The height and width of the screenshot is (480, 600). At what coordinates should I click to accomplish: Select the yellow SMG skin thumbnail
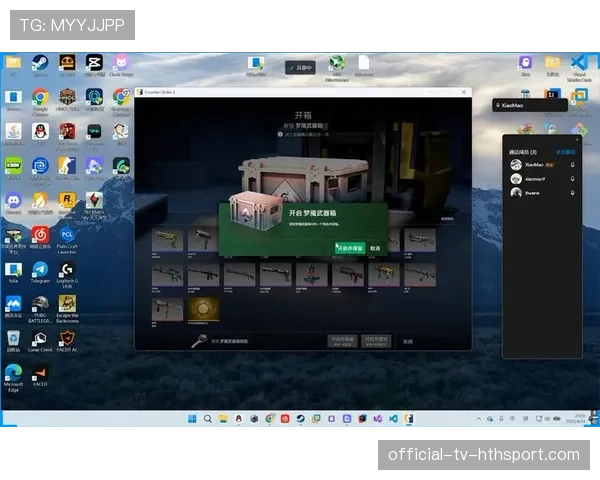pos(384,274)
